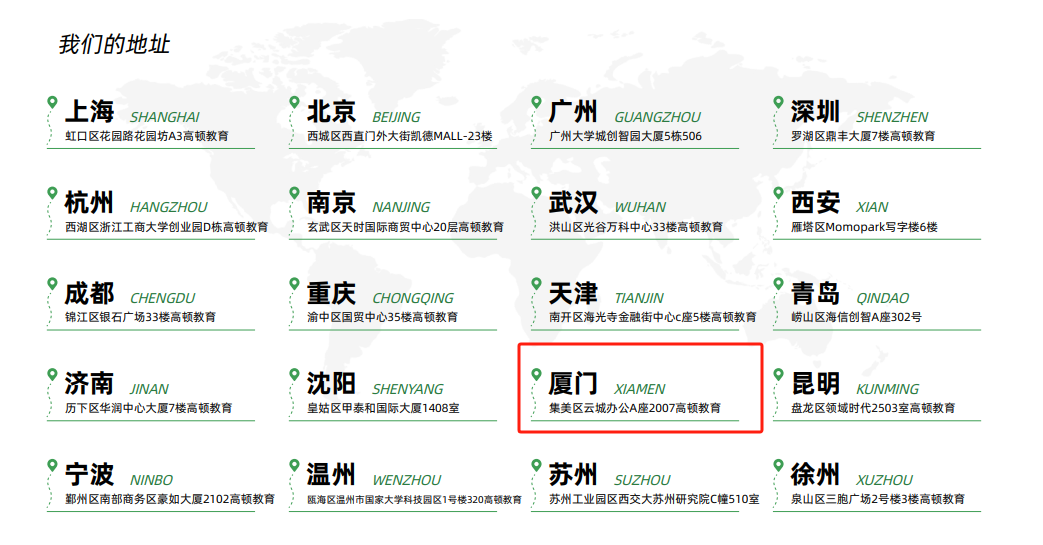
Task: Click address 集美区云城办公A座2007高顿教育
Action: [635, 408]
